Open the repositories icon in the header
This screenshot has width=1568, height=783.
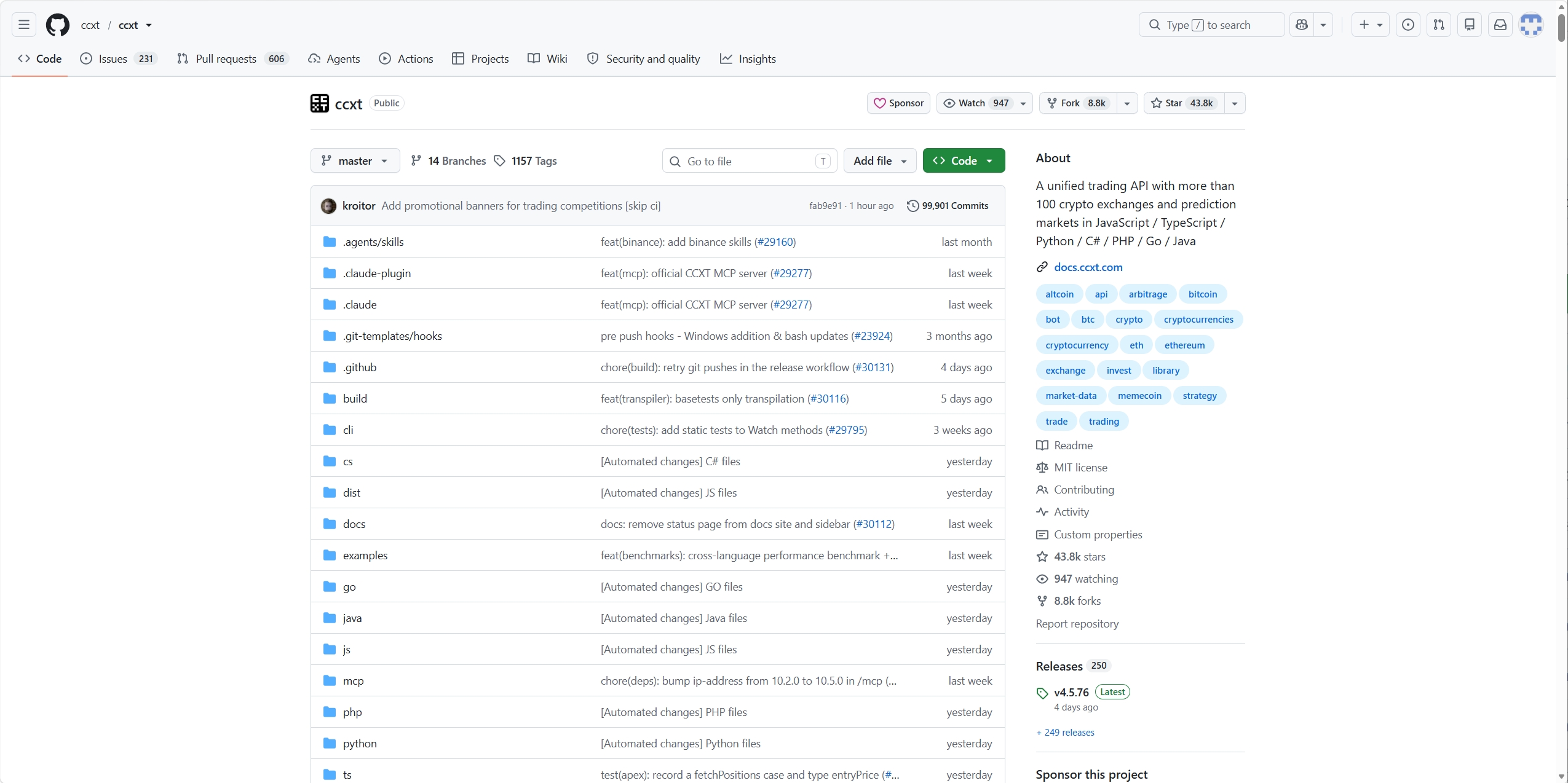click(x=1470, y=25)
